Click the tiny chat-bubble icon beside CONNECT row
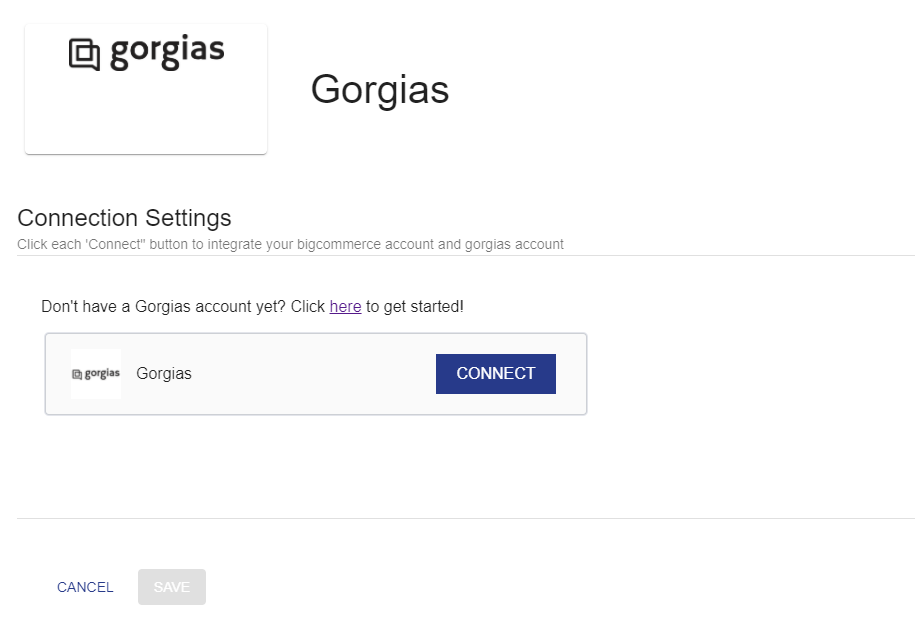915x642 pixels. tap(77, 375)
